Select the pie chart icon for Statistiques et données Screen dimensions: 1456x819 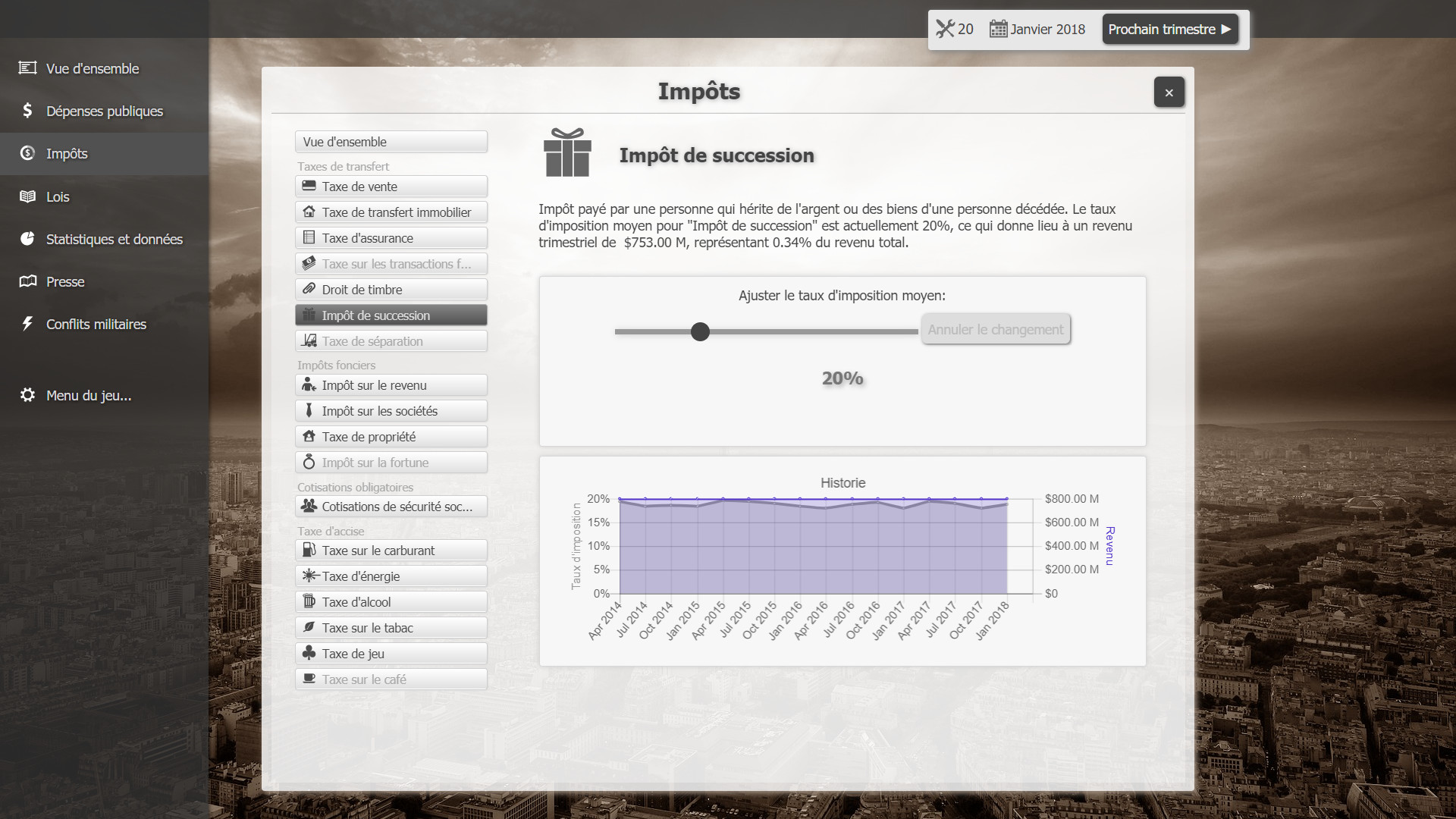27,238
